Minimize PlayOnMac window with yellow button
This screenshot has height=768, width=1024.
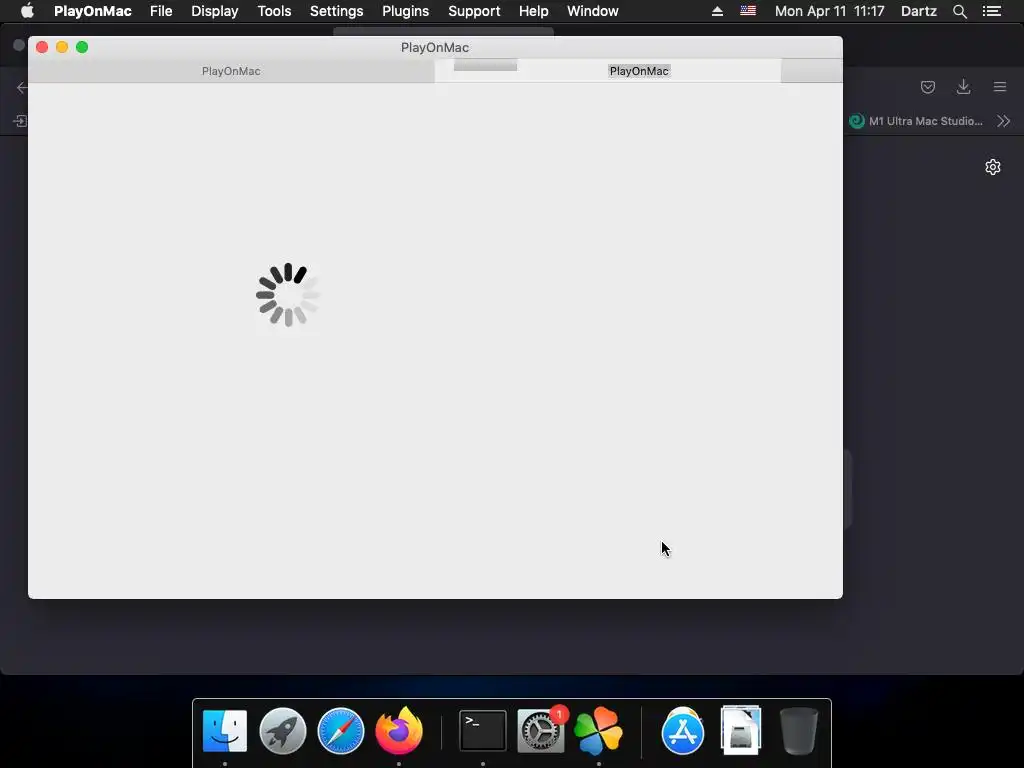[x=62, y=47]
